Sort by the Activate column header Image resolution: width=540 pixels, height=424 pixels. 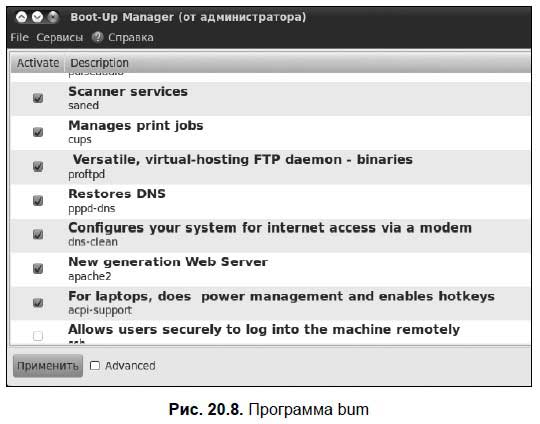[x=38, y=63]
